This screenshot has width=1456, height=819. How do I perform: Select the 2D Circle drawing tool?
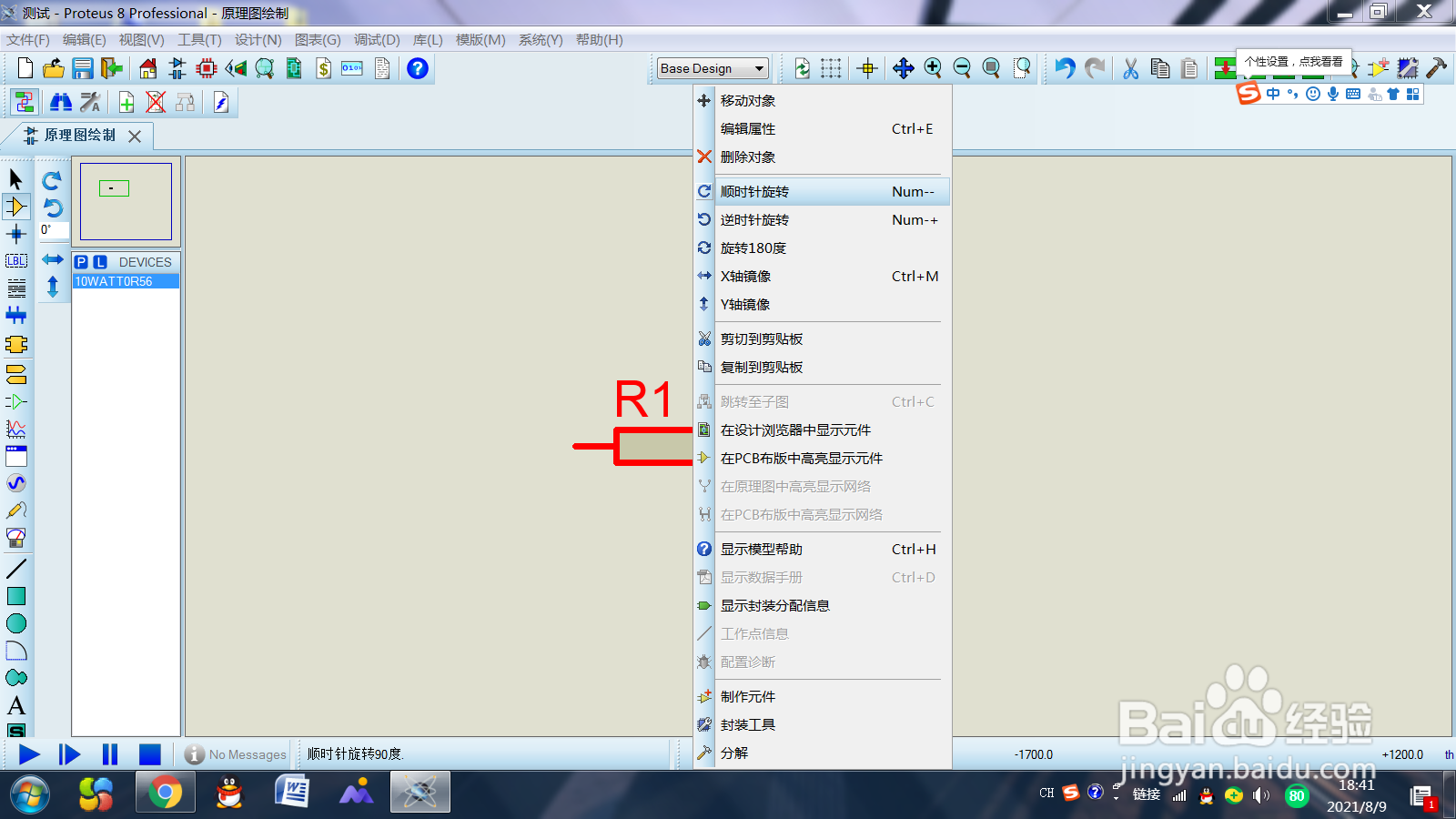[15, 623]
